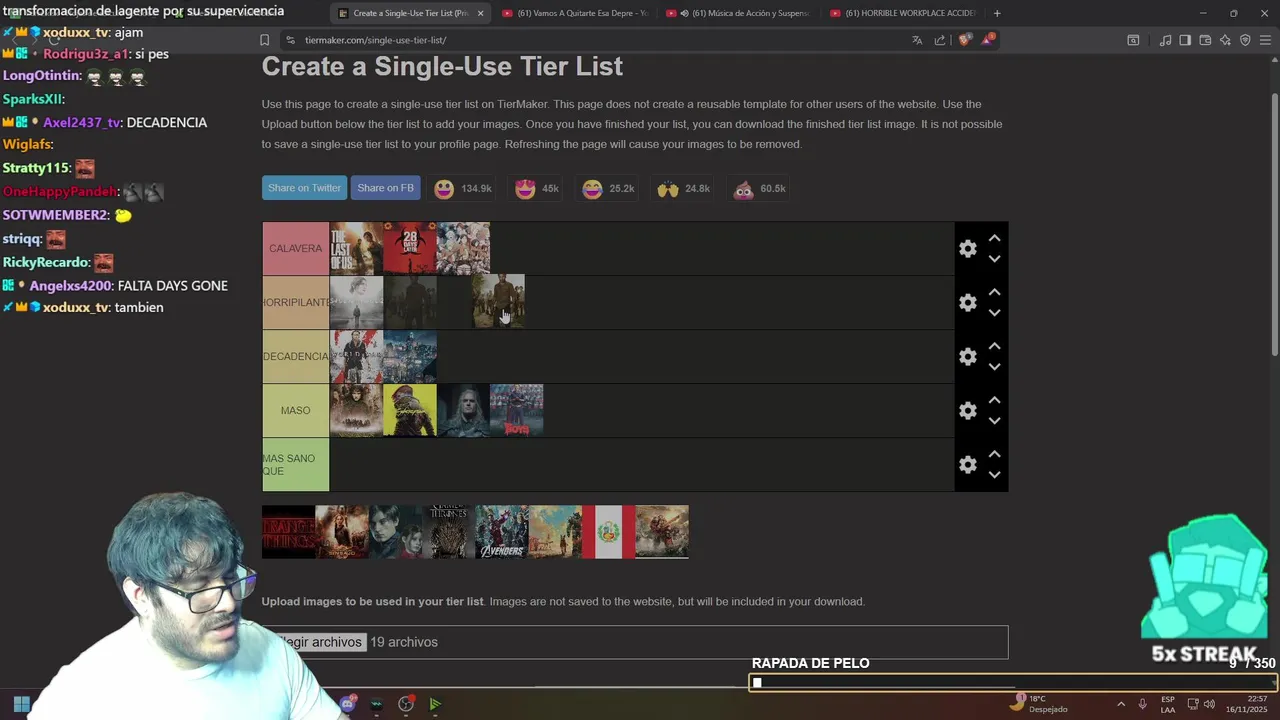Show hidden system tray icons
Image resolution: width=1280 pixels, height=720 pixels.
1121,704
